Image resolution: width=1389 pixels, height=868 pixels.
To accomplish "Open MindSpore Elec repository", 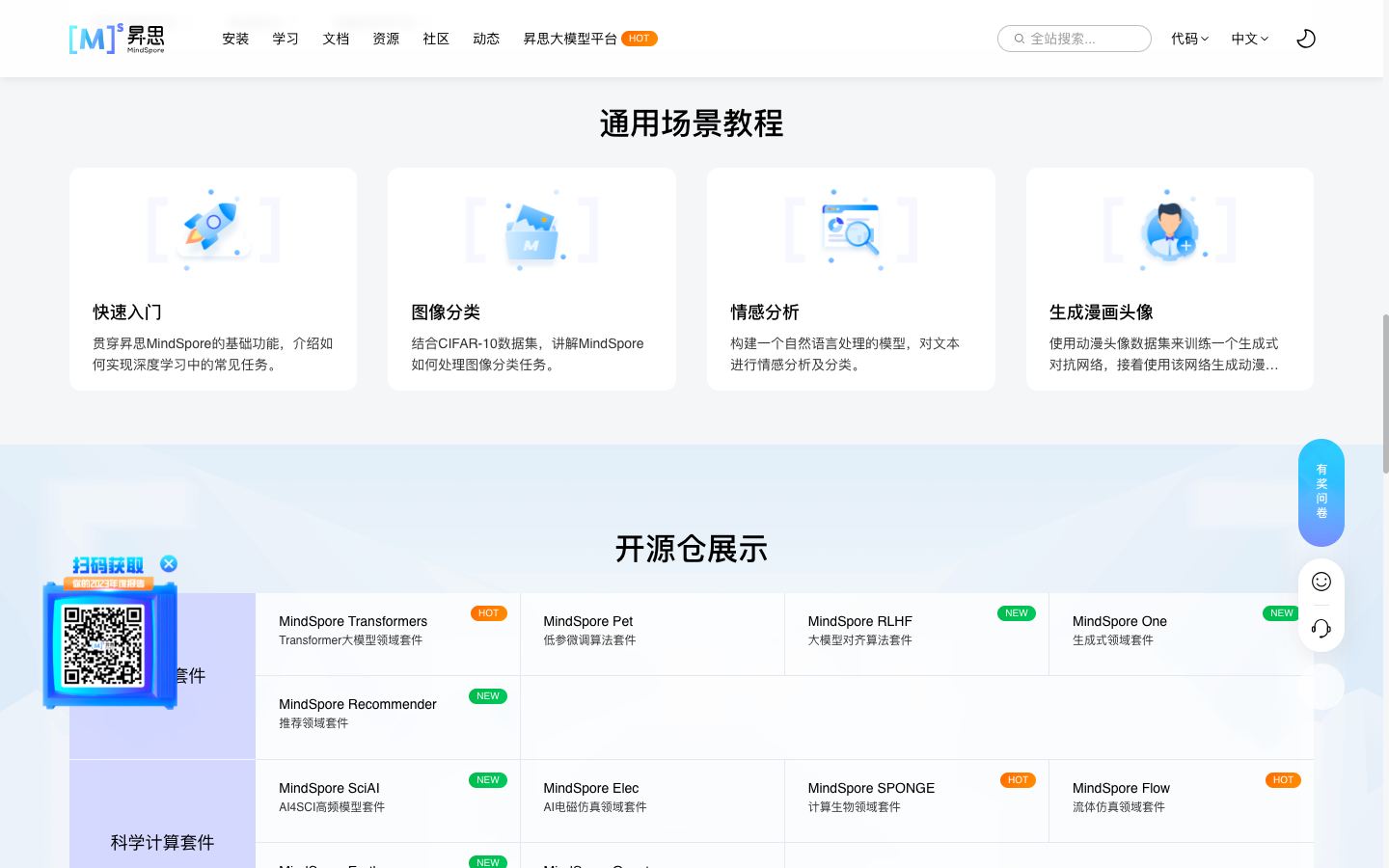I will pos(591,788).
